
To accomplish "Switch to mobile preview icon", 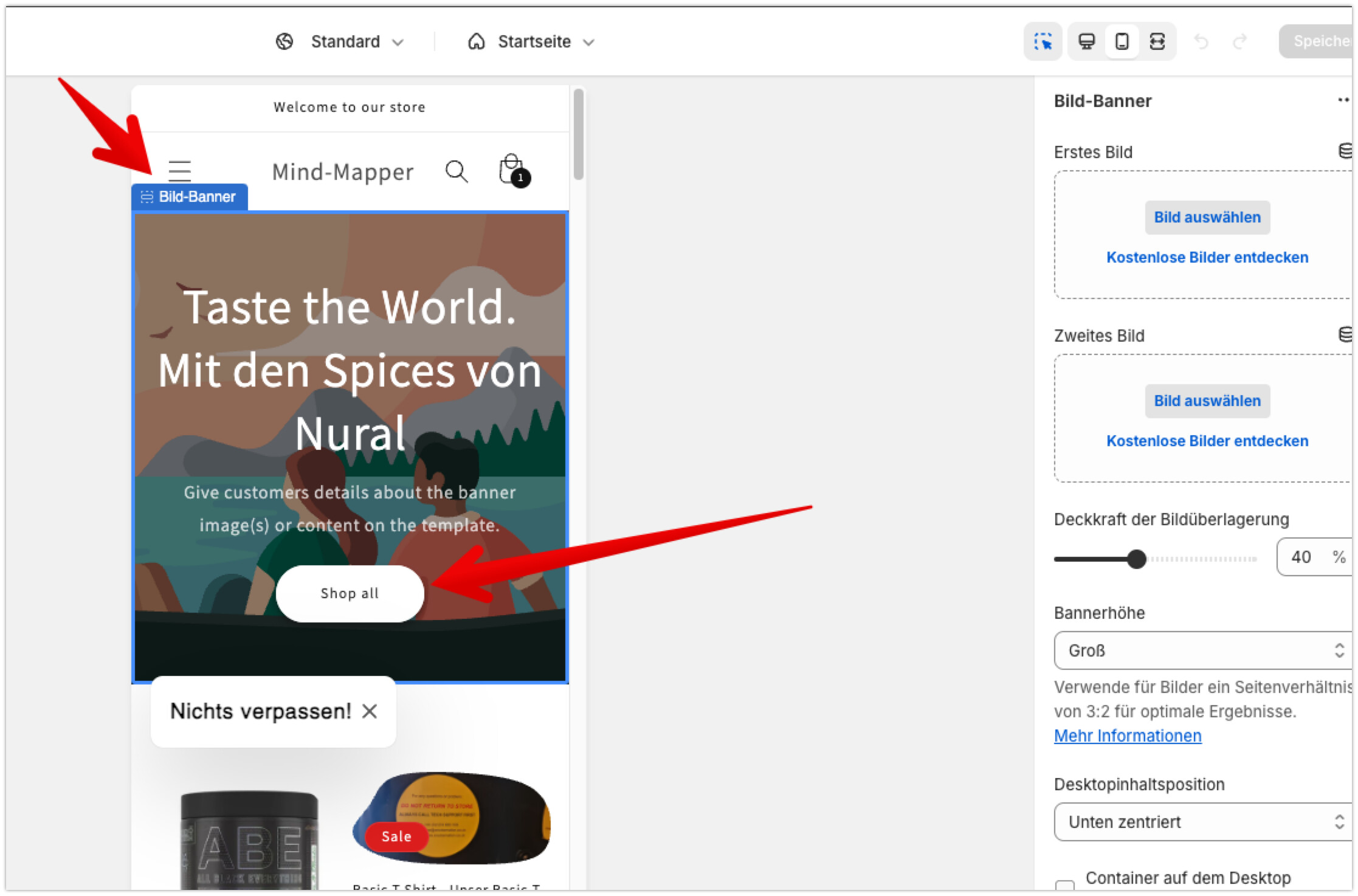I will coord(1122,41).
